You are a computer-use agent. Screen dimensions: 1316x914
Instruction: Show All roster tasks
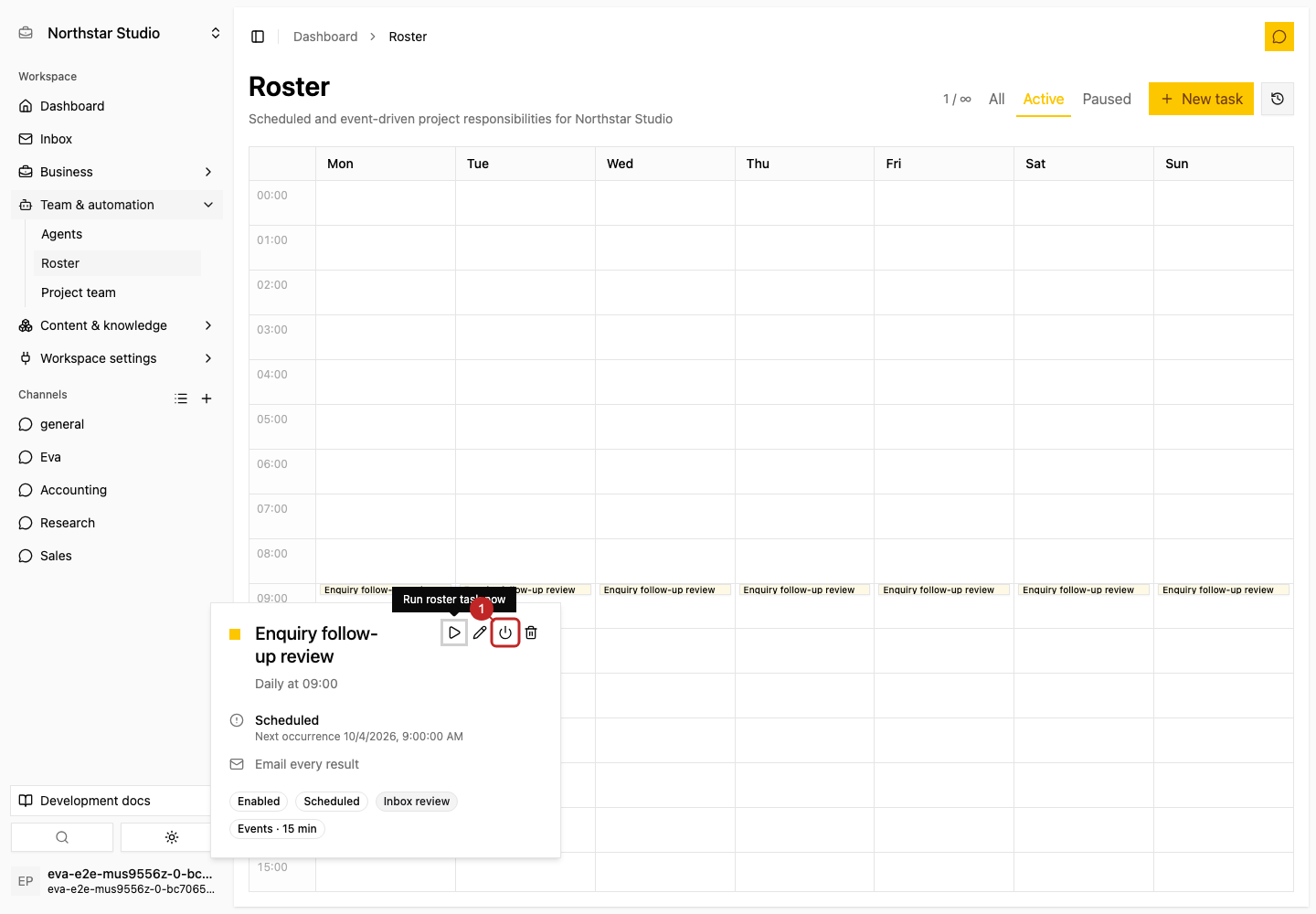pyautogui.click(x=997, y=99)
